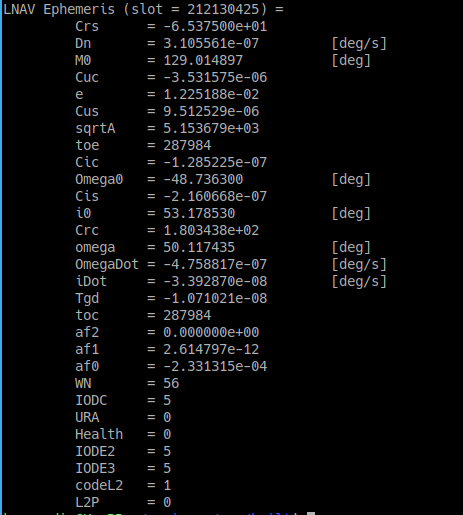Select the codeL2 value 1

pyautogui.click(x=167, y=485)
